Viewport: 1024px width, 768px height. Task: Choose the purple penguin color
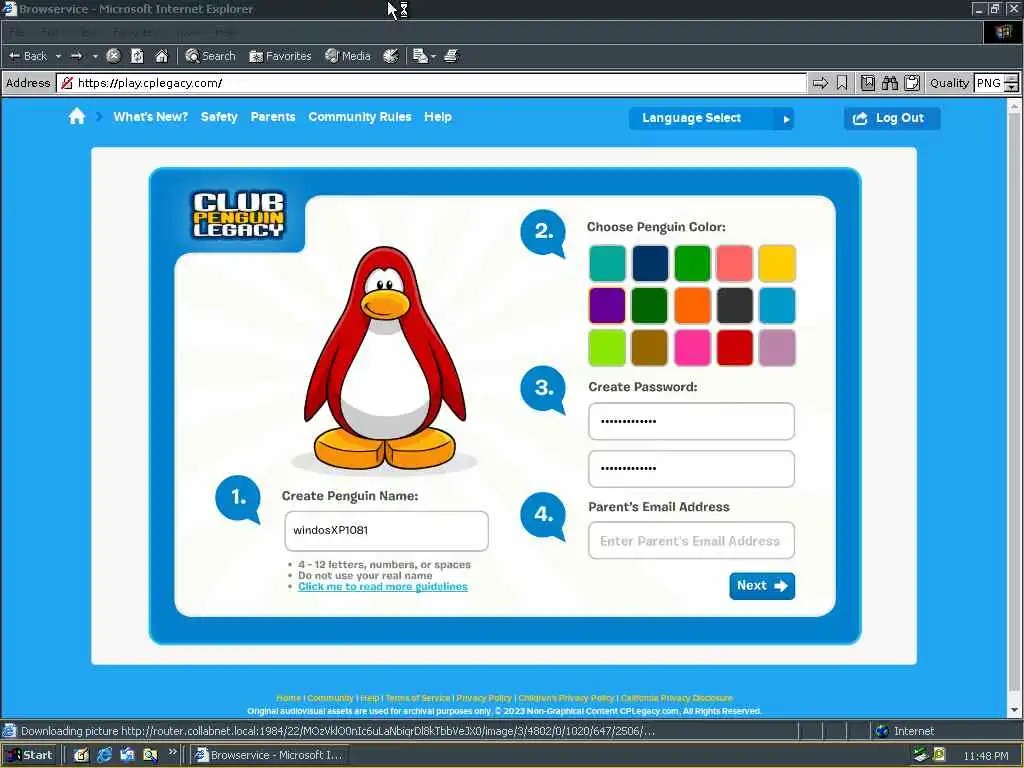(607, 306)
